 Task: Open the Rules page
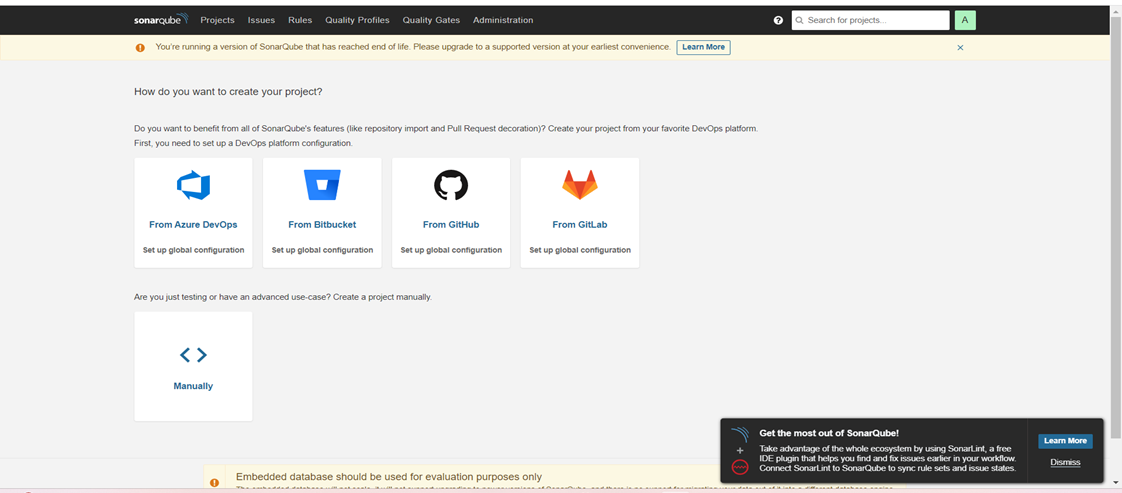(x=300, y=20)
